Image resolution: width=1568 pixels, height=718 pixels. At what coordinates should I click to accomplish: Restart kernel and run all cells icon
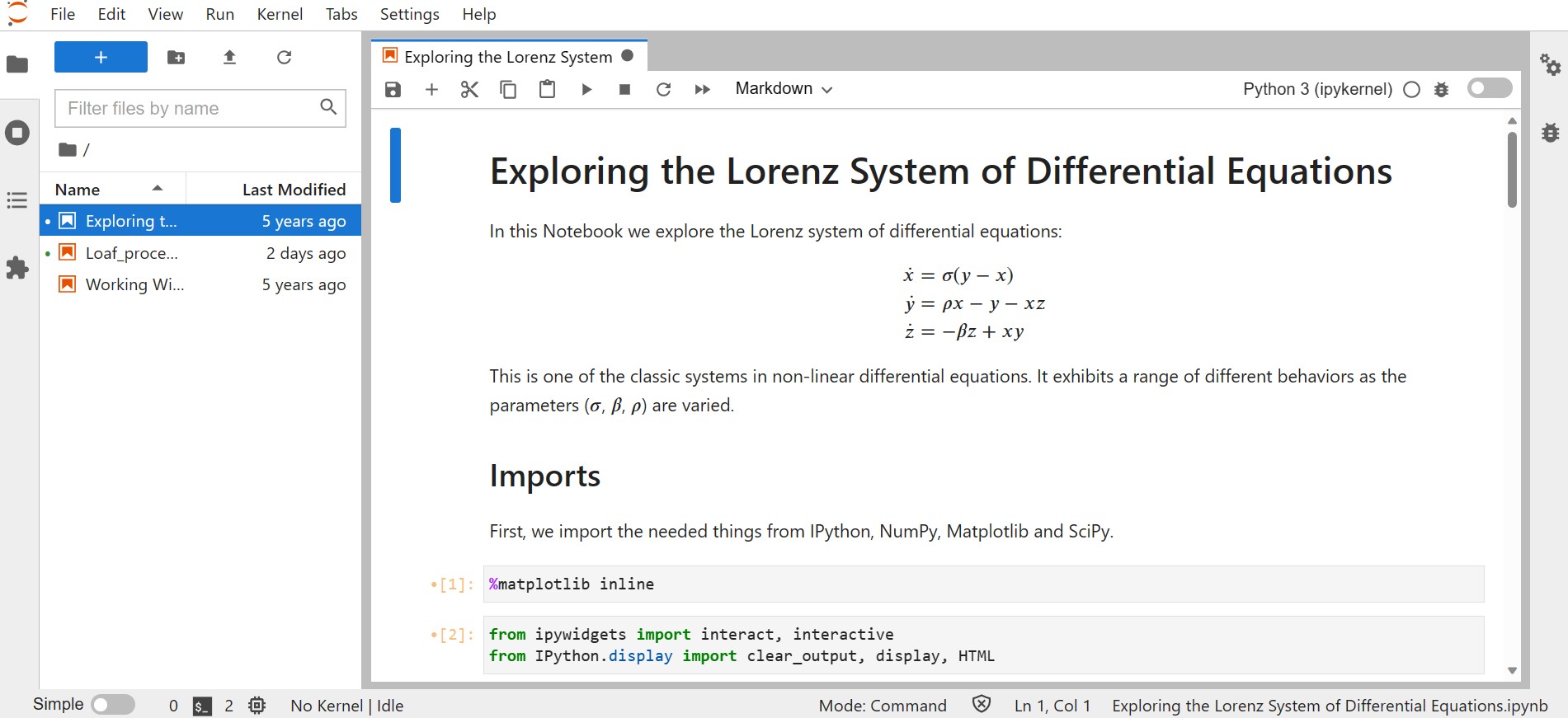click(702, 89)
